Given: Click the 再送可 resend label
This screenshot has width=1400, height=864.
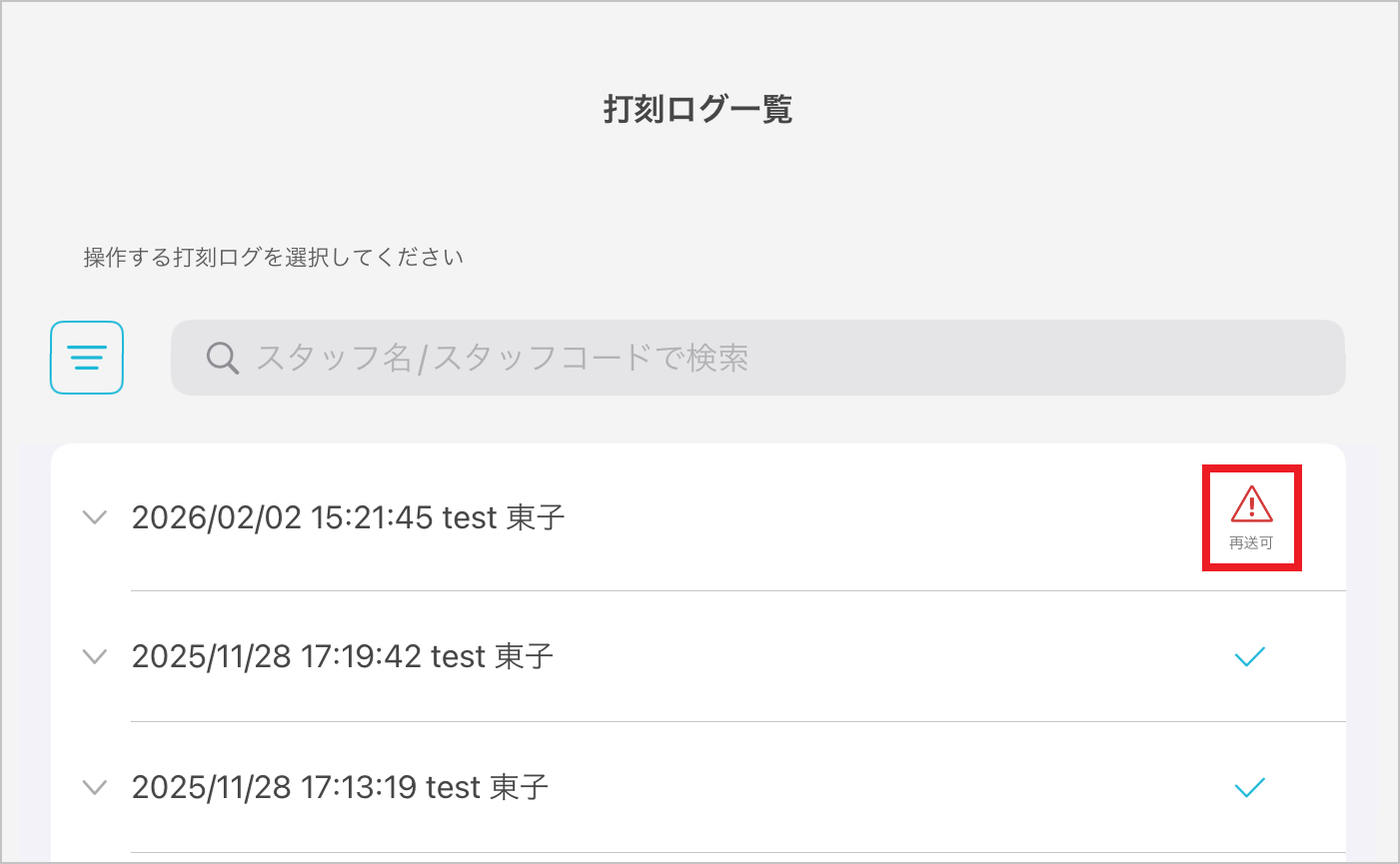Looking at the screenshot, I should coord(1251,543).
